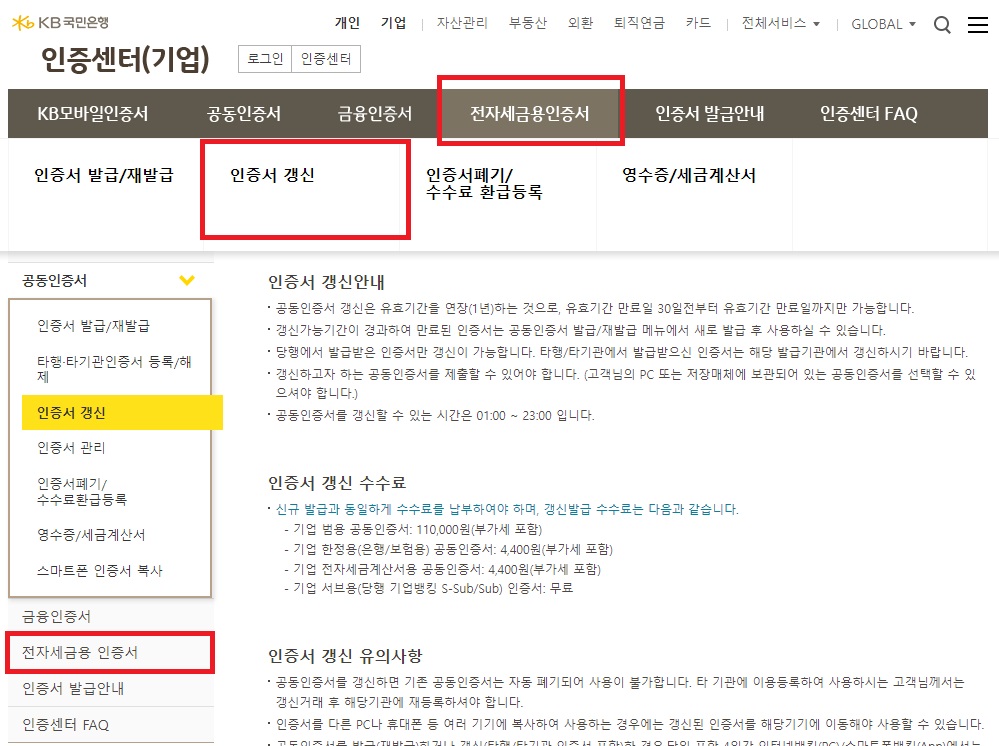999x746 pixels.
Task: Expand the 전체서비스 dropdown
Action: click(780, 24)
